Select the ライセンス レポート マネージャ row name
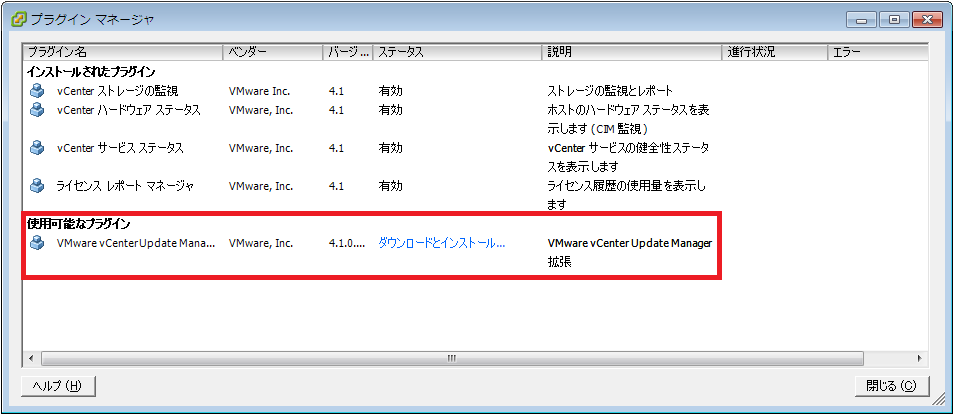 point(125,186)
